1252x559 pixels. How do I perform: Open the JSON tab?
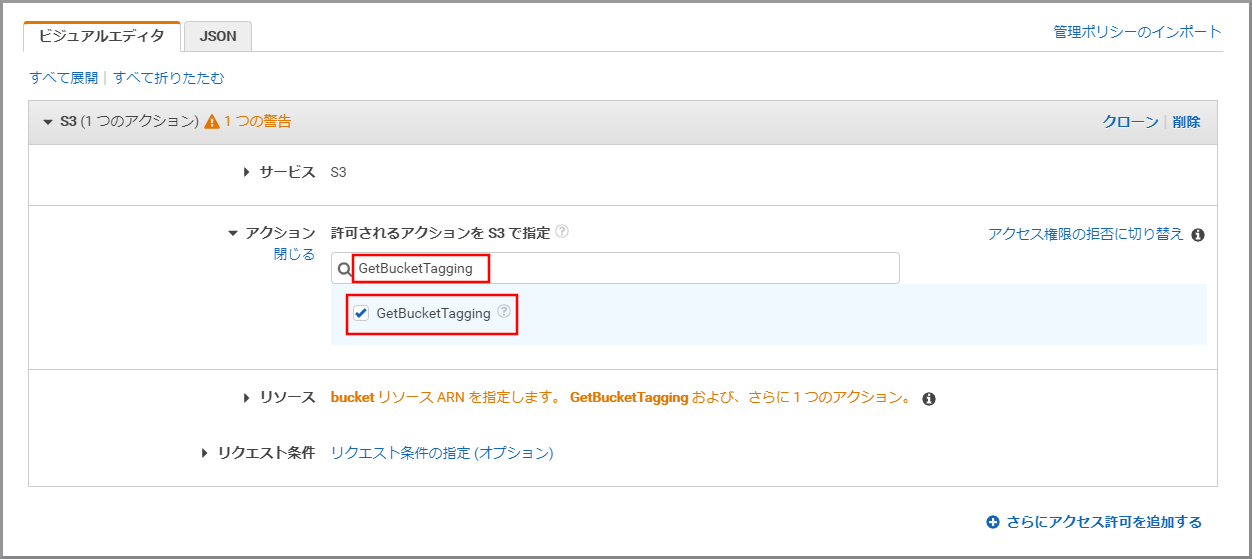218,36
